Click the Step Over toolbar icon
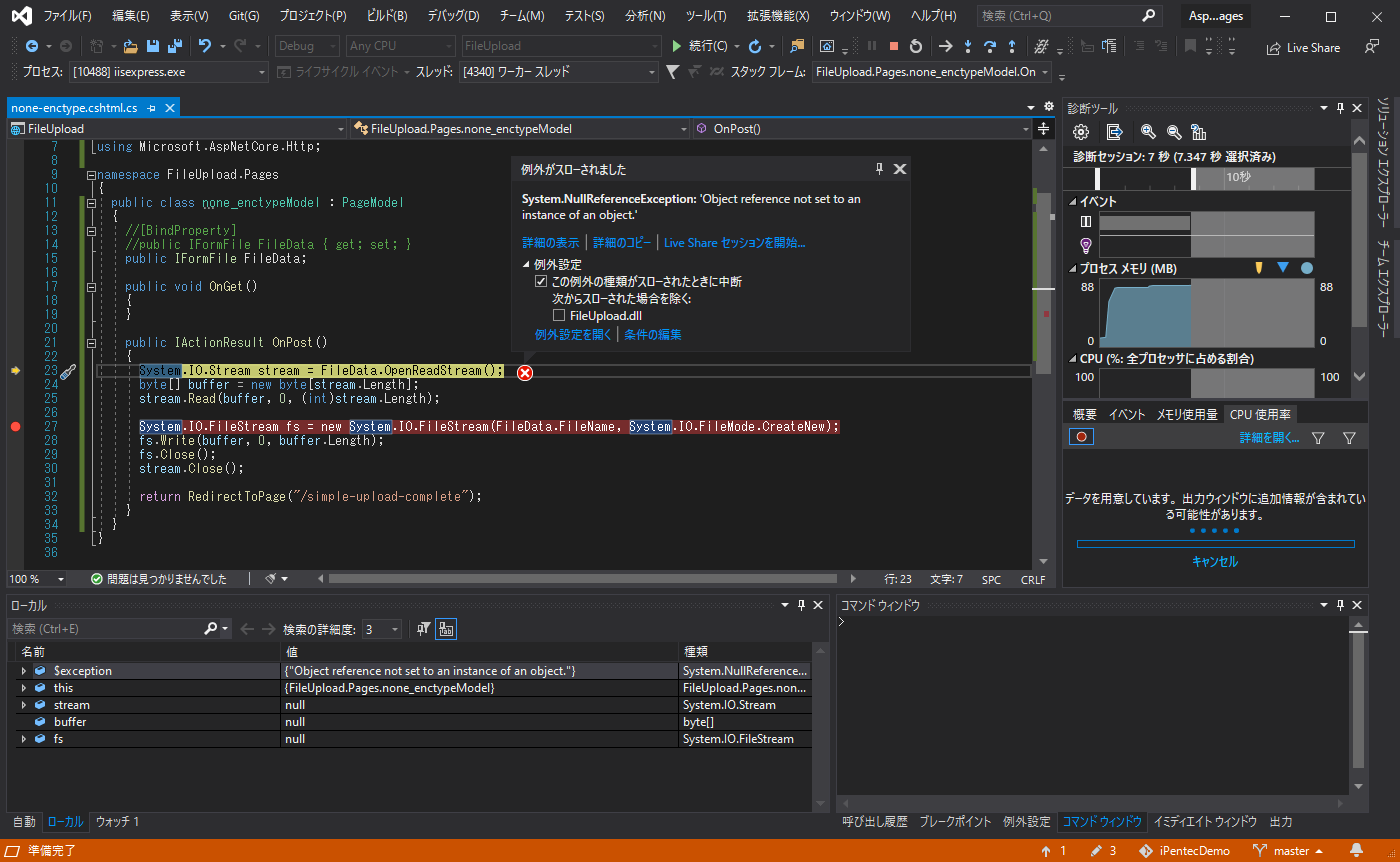 coord(990,46)
